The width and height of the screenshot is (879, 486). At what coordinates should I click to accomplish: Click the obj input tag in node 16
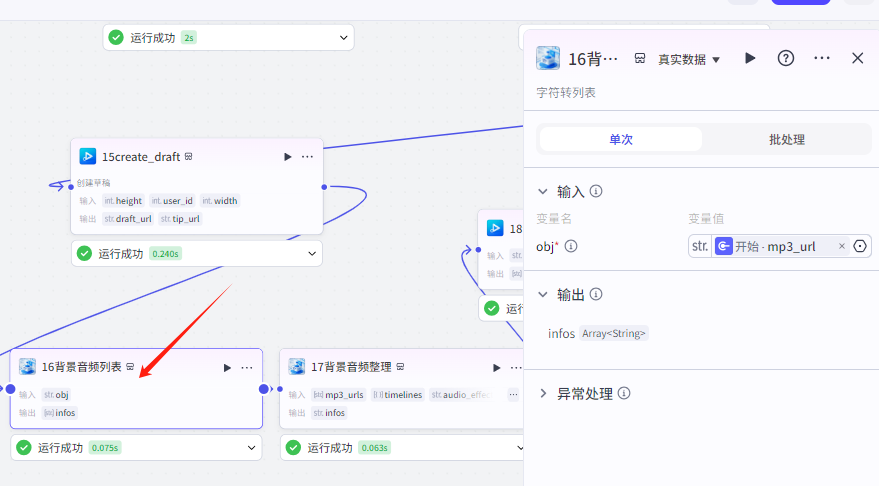56,395
